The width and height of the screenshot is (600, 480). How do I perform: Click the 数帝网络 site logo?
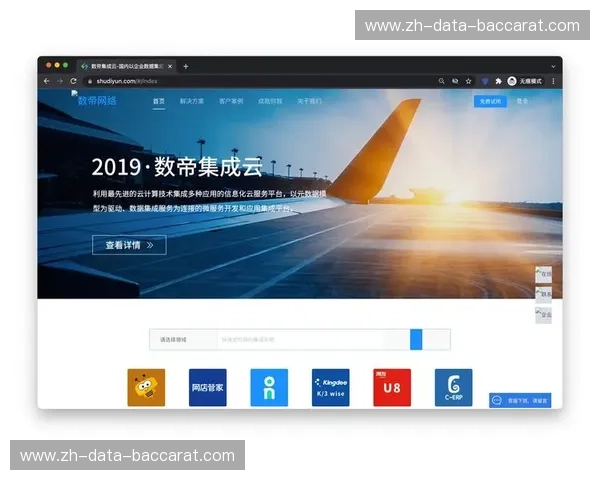(94, 100)
